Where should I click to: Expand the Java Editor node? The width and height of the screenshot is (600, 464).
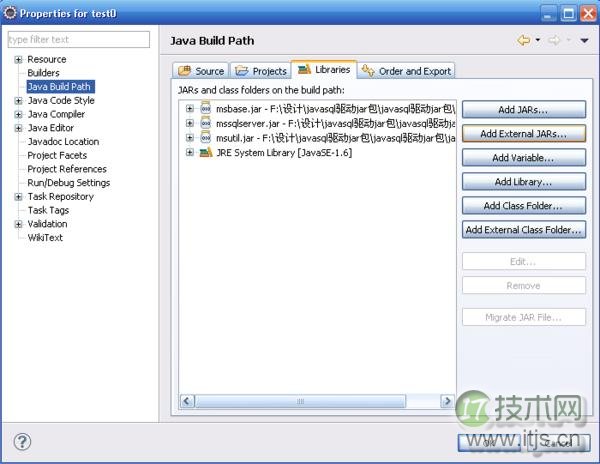[x=18, y=128]
